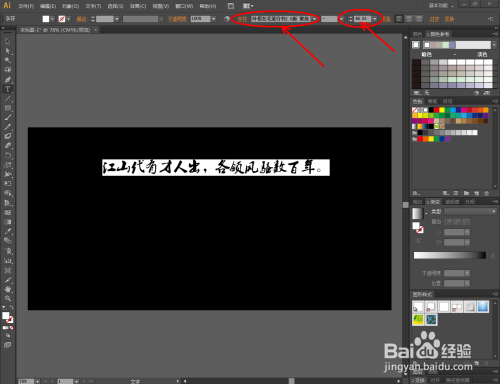Set toolbox paint mode to None

(x=11, y=328)
